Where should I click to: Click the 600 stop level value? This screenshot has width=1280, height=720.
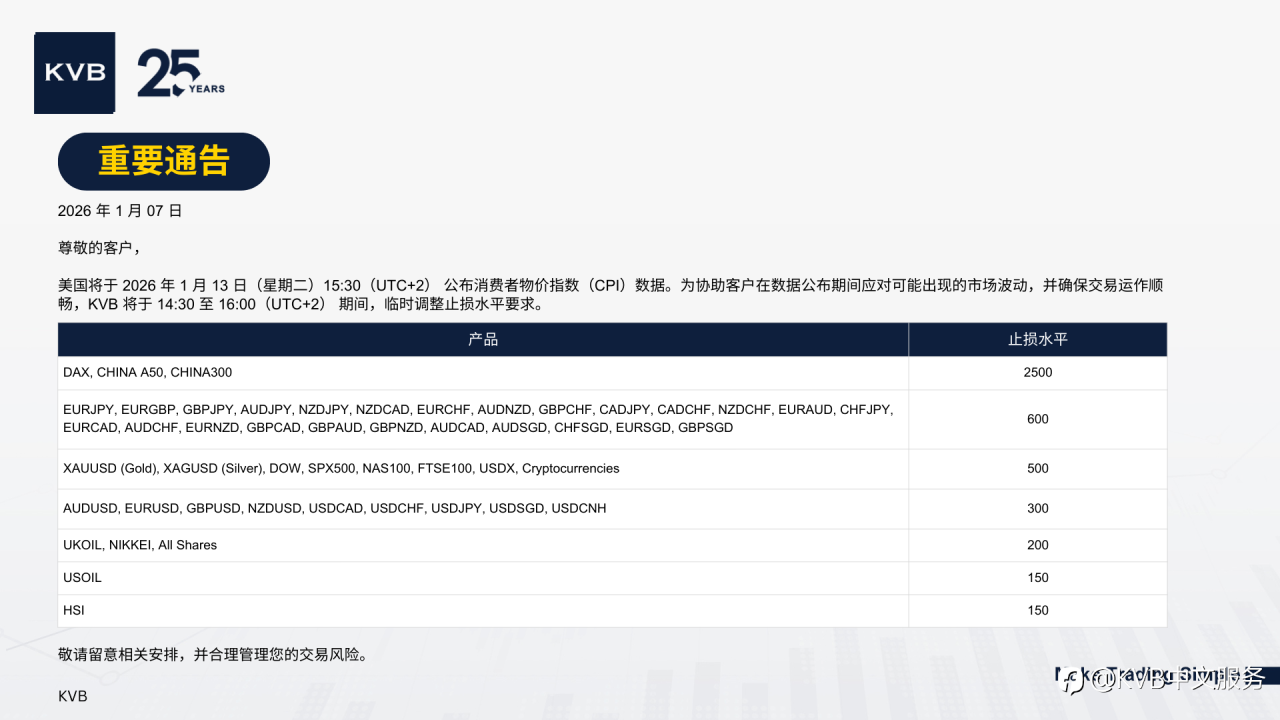[x=1038, y=419]
